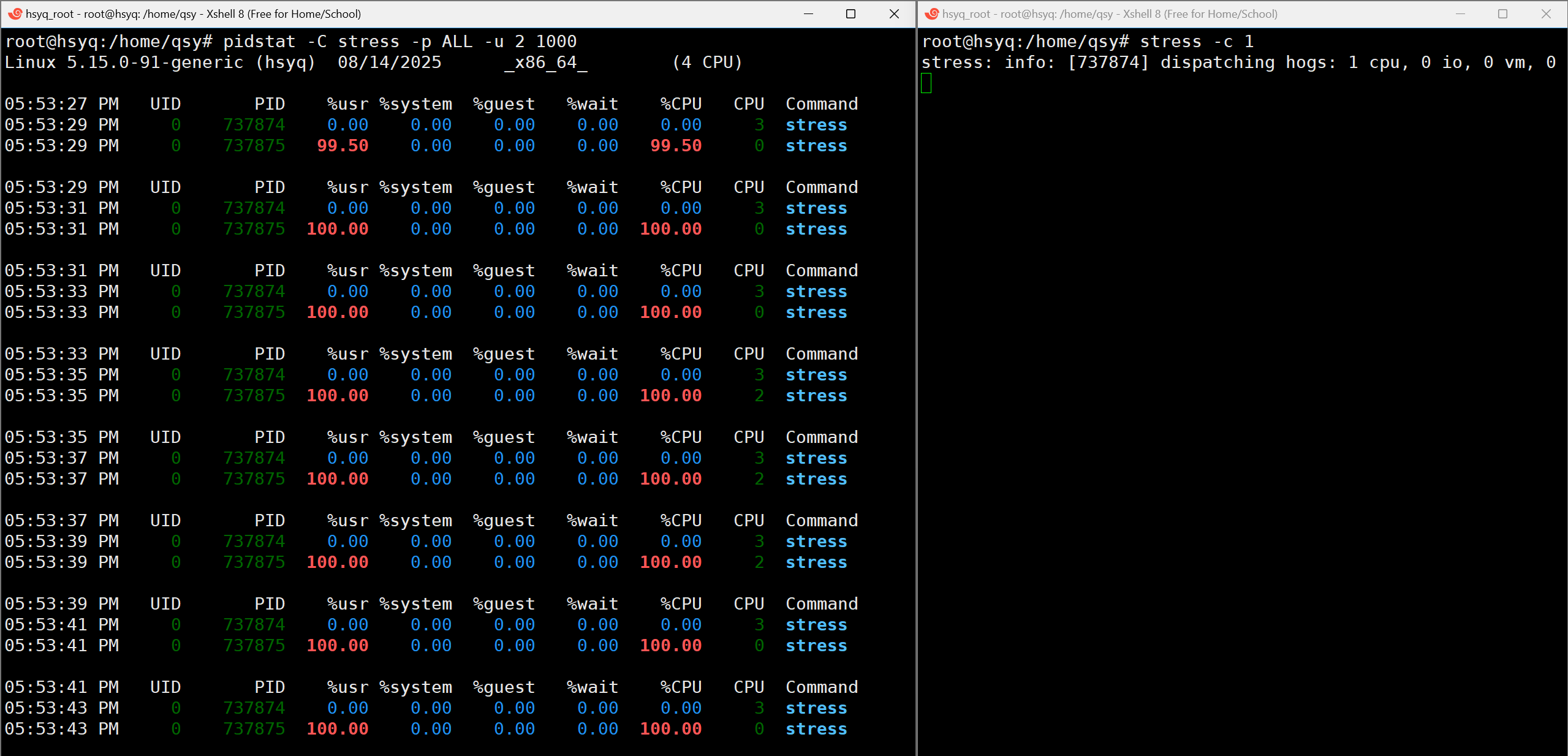Click the 05:53:43 PM timestamp of PID 737874

click(x=62, y=708)
